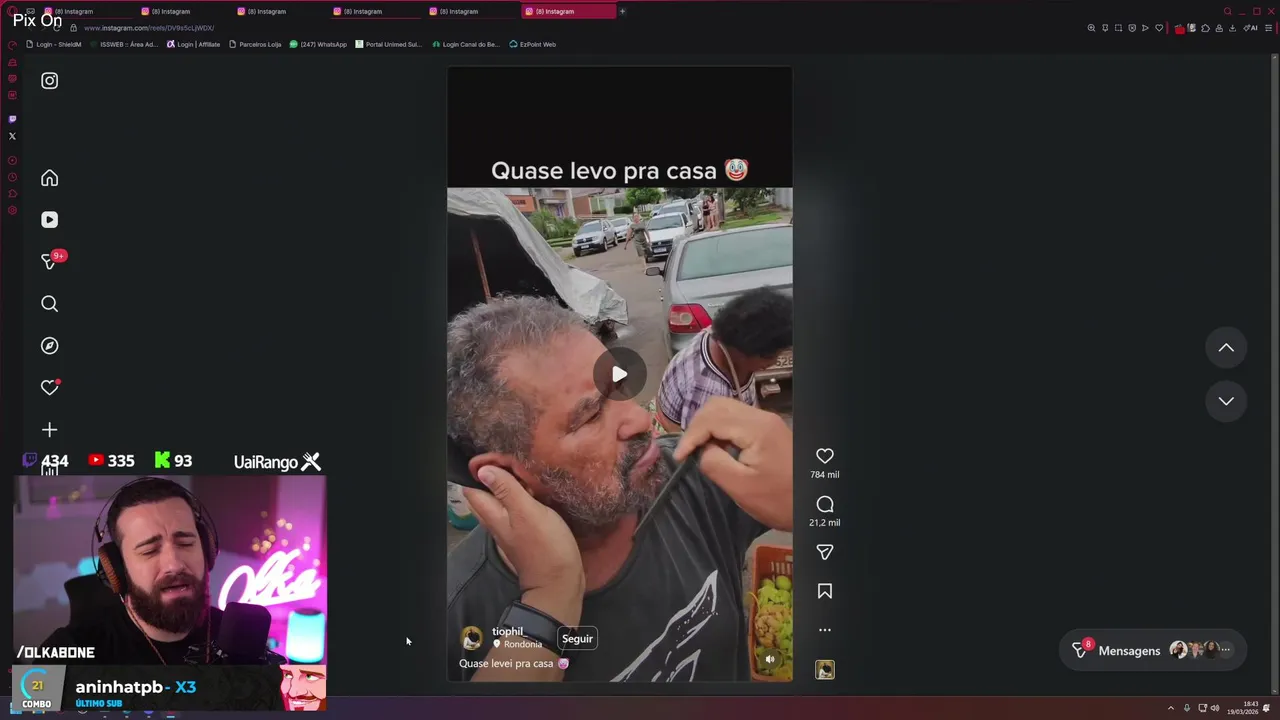Open browser sidebar extensions cube icon

pos(12,193)
